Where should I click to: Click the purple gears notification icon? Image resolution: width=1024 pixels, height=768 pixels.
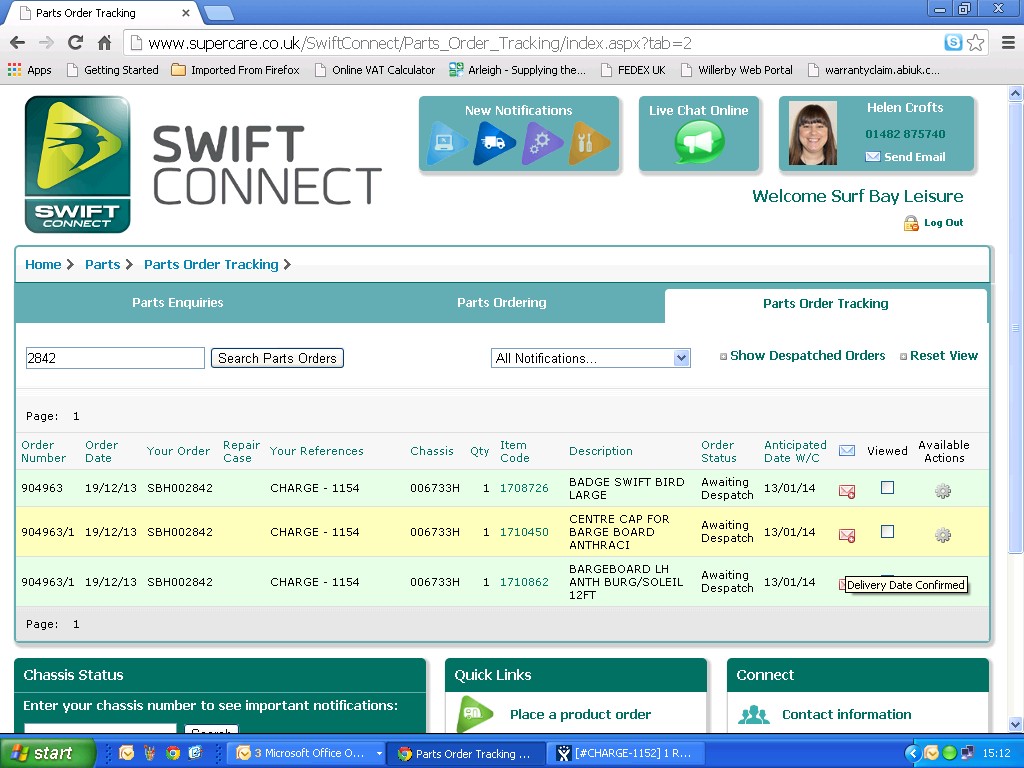point(542,143)
